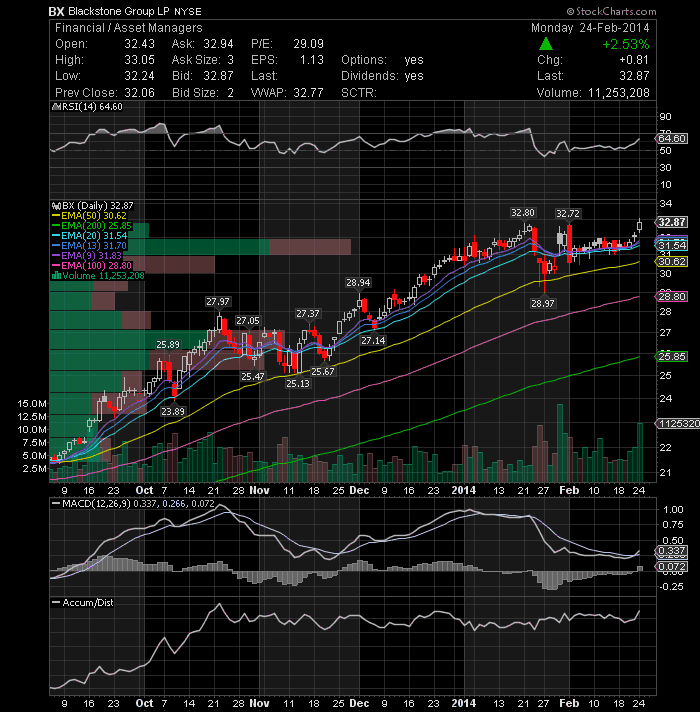The width and height of the screenshot is (700, 712).
Task: Click the header Volume 11,253,208 value
Action: [x=619, y=93]
